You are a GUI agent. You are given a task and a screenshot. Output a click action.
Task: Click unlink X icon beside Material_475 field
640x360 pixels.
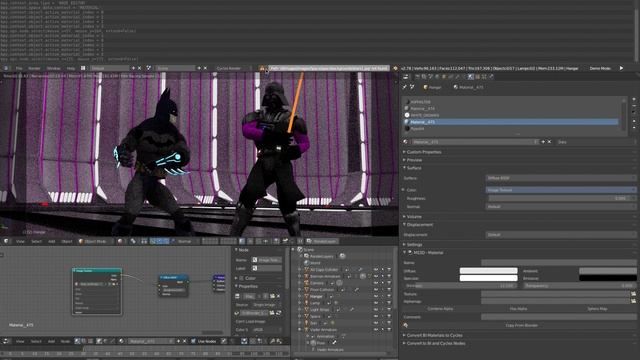pos(549,142)
